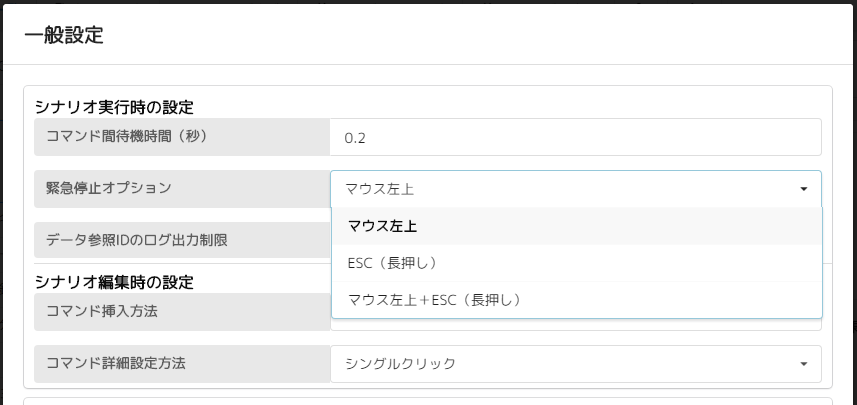Click the caret arrow beside シングルクリック
Image resolution: width=857 pixels, height=405 pixels.
point(803,364)
